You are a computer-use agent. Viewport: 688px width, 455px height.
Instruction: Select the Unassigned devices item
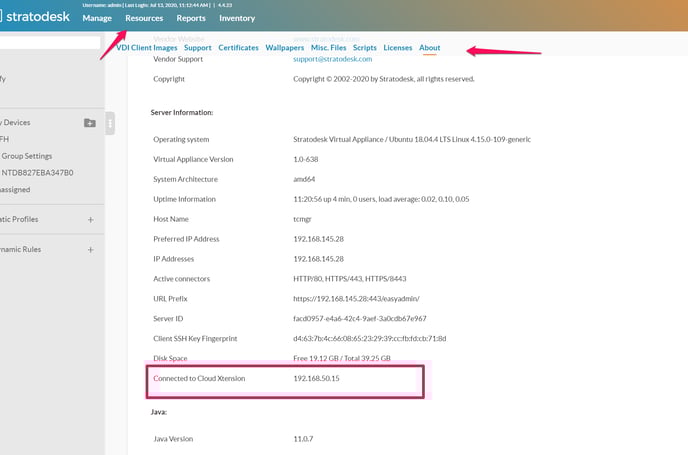coord(15,190)
